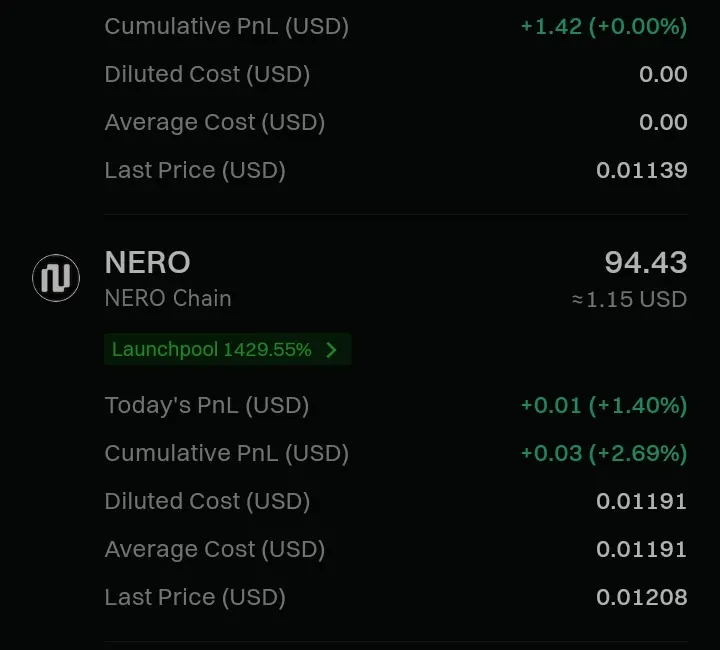Open the Launchpool 1429.55% badge
This screenshot has width=720, height=650.
228,349
